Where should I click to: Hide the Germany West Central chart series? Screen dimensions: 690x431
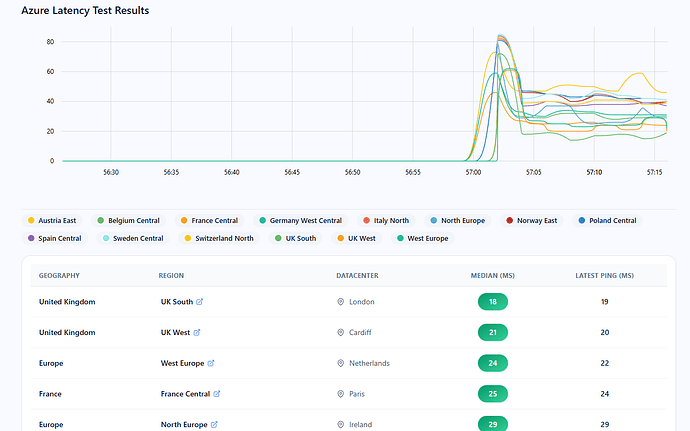300,221
